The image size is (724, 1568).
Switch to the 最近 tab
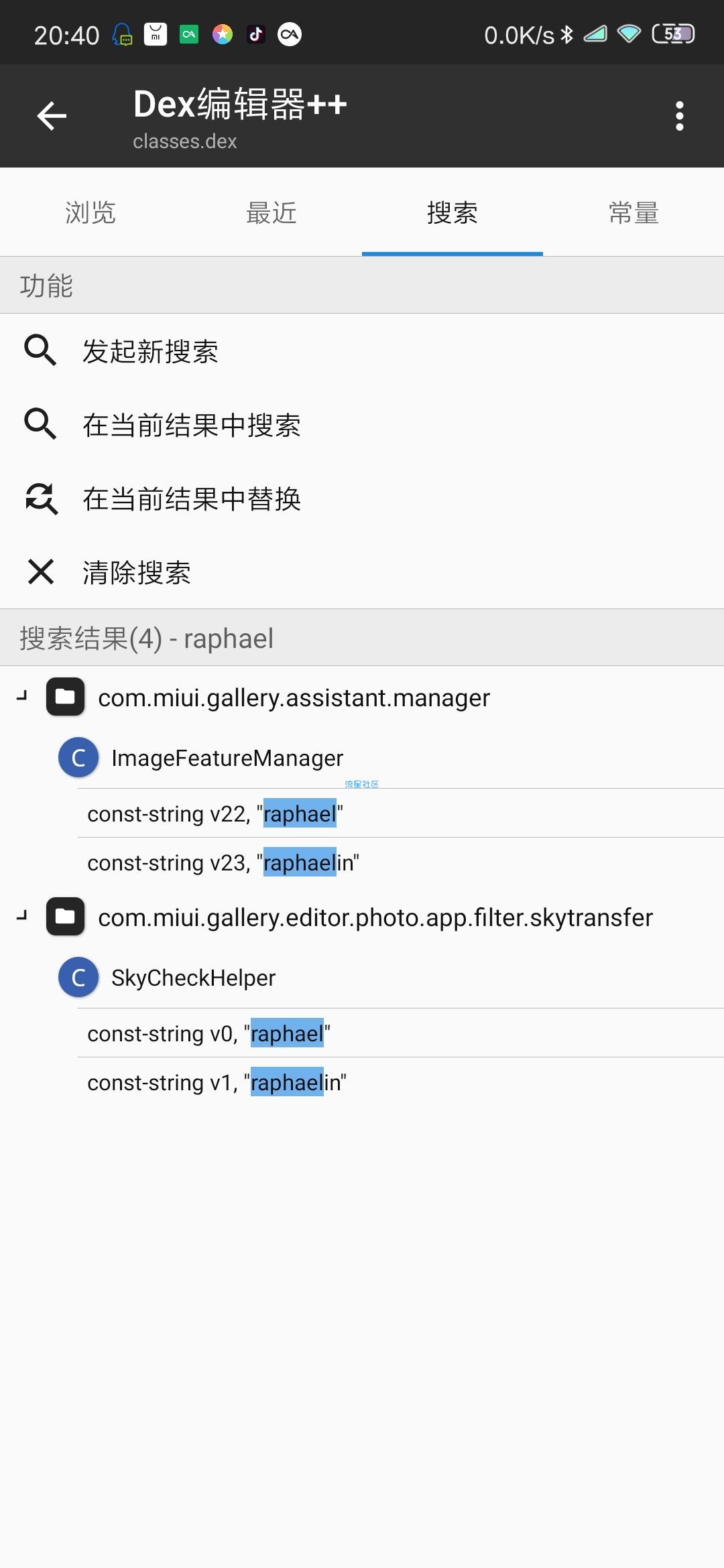click(271, 212)
